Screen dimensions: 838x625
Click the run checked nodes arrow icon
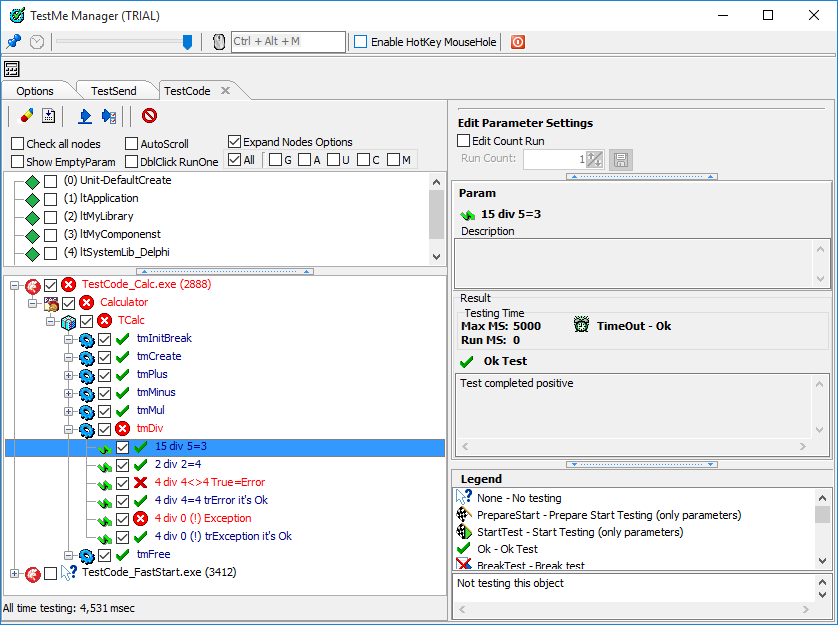pos(109,116)
